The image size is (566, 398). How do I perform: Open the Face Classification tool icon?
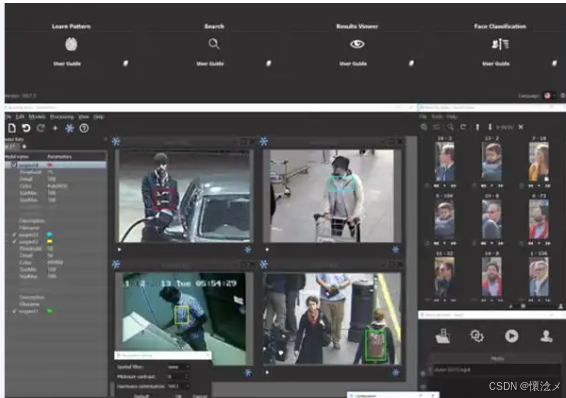[500, 44]
